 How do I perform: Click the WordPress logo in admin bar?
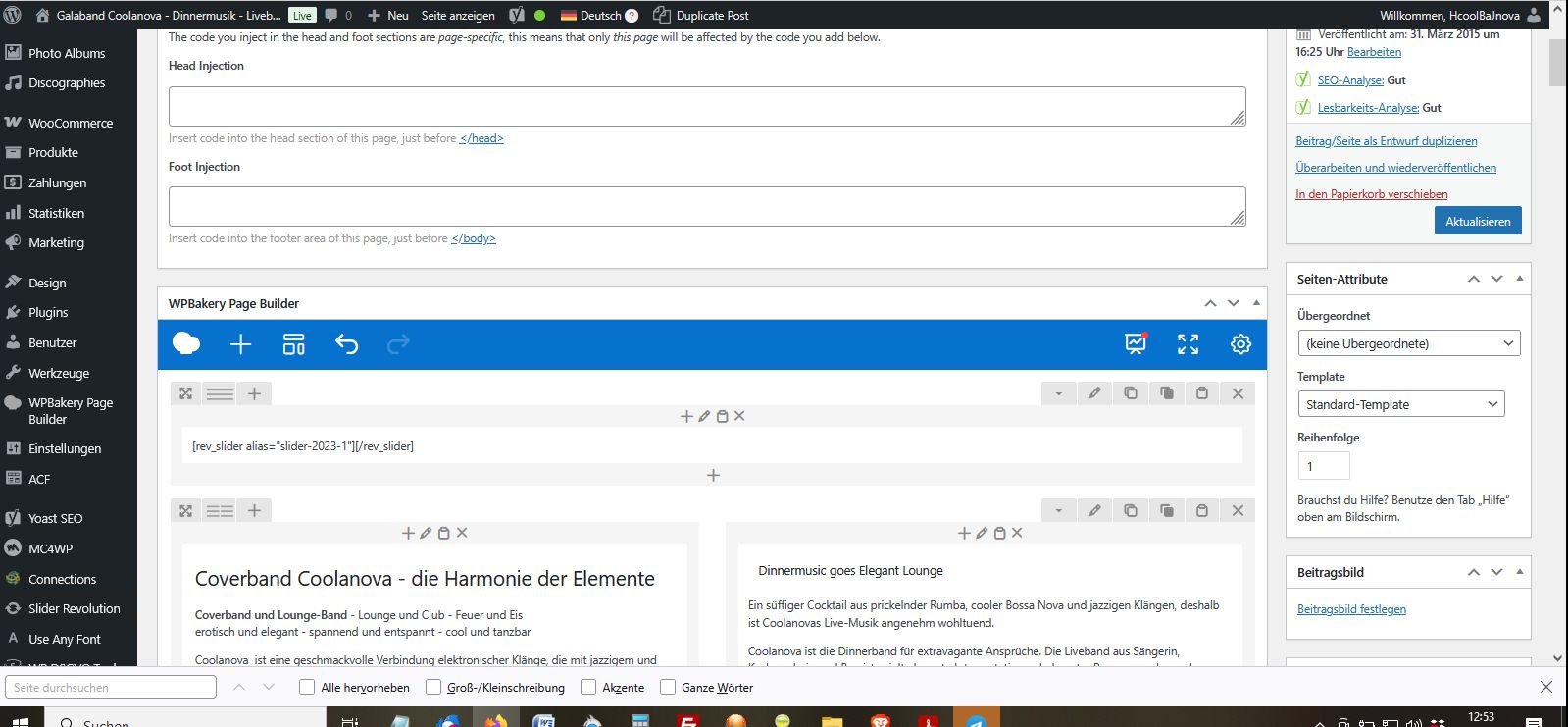(13, 15)
